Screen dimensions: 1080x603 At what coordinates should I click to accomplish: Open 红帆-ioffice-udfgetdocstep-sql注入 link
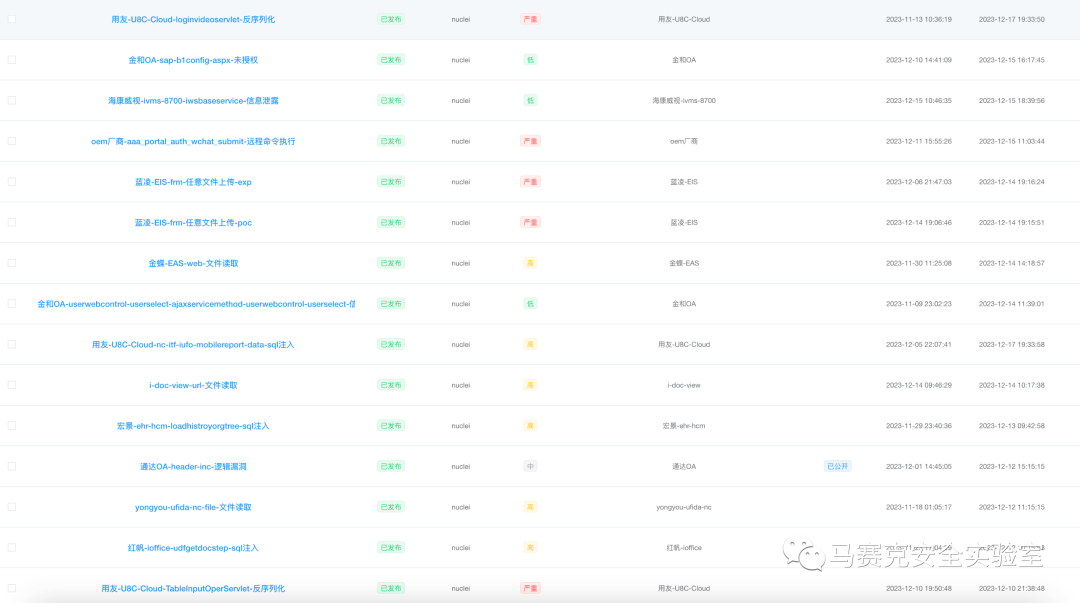[193, 548]
